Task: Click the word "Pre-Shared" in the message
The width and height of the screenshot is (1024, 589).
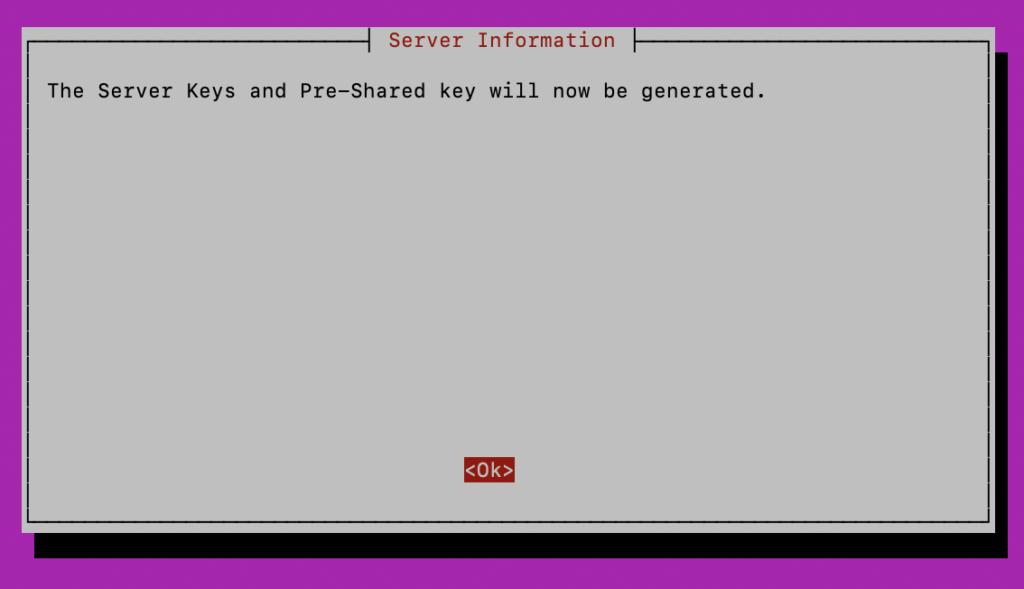Action: [x=362, y=91]
